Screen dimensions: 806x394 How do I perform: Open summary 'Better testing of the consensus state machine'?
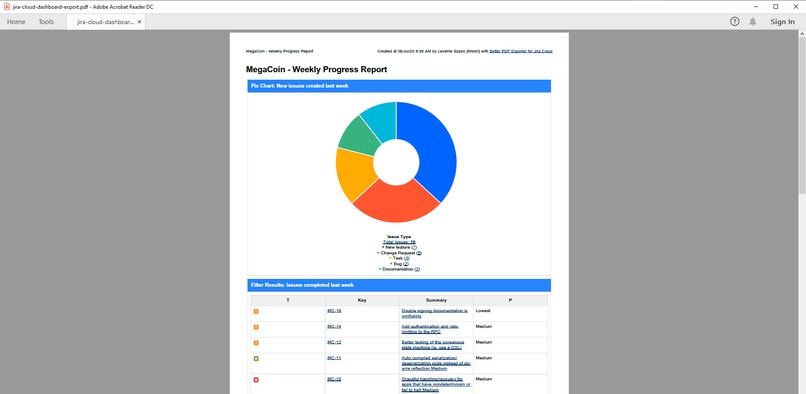point(433,345)
